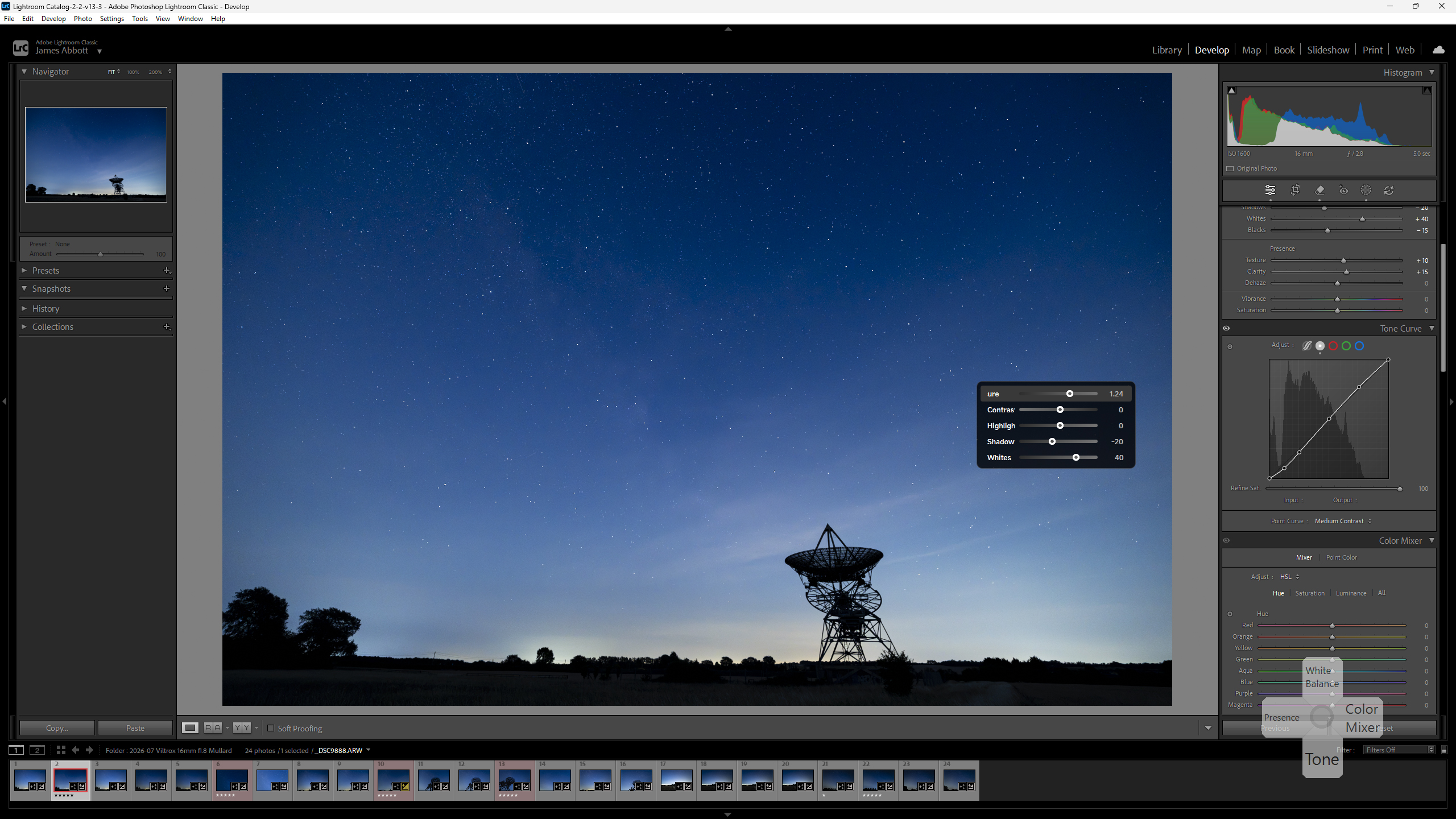The image size is (1456, 819).
Task: Select the Red Eye Correction tool
Action: pos(1343,191)
